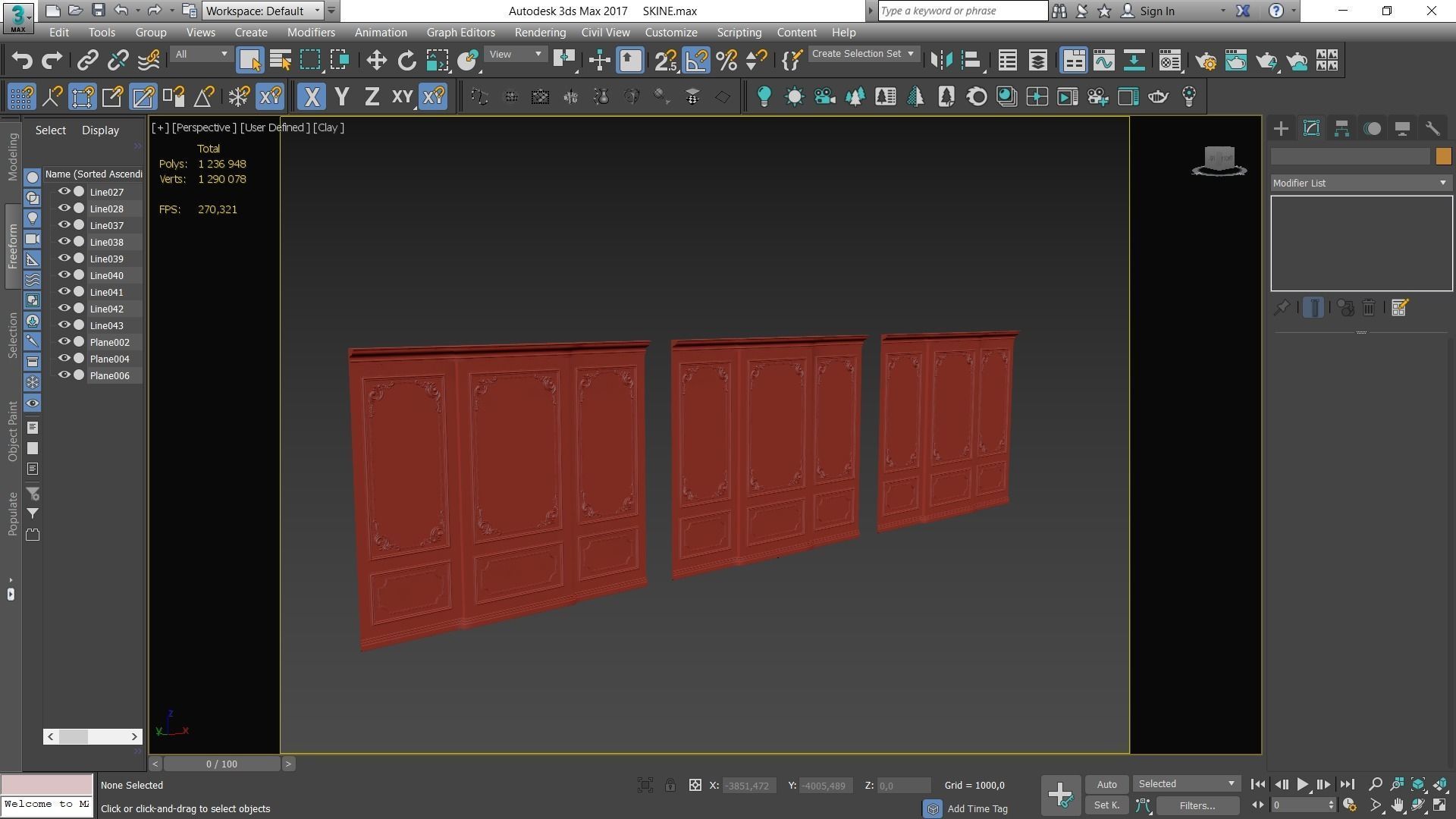This screenshot has width=1456, height=819.
Task: Open the viewport Clay shading menu
Action: [328, 127]
